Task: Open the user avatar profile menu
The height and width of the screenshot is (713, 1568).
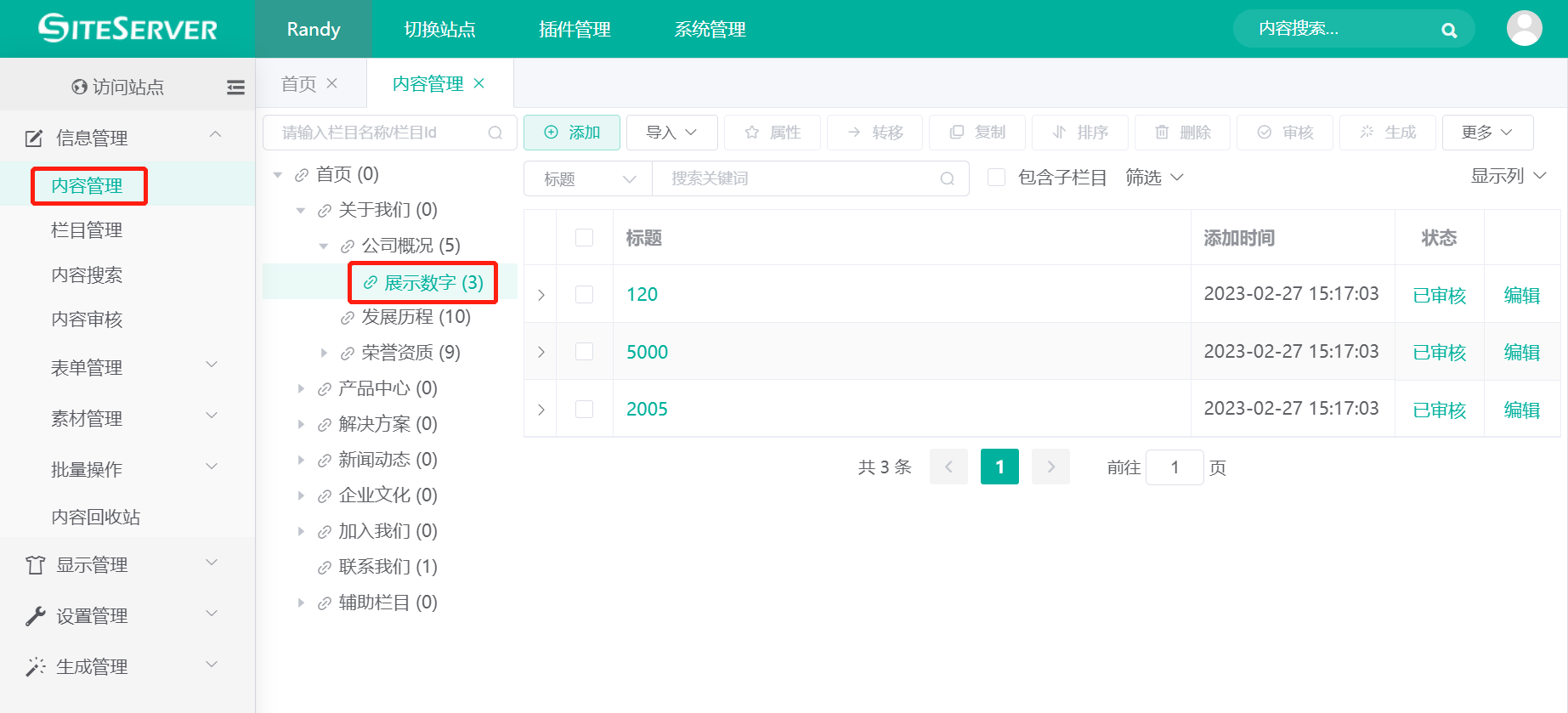Action: [1524, 29]
